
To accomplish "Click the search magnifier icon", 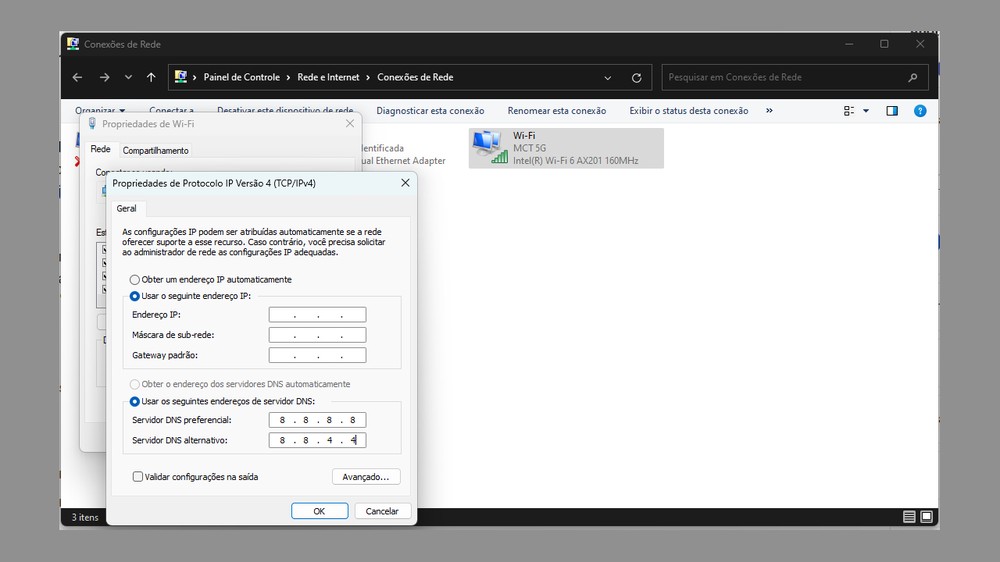I will [912, 77].
